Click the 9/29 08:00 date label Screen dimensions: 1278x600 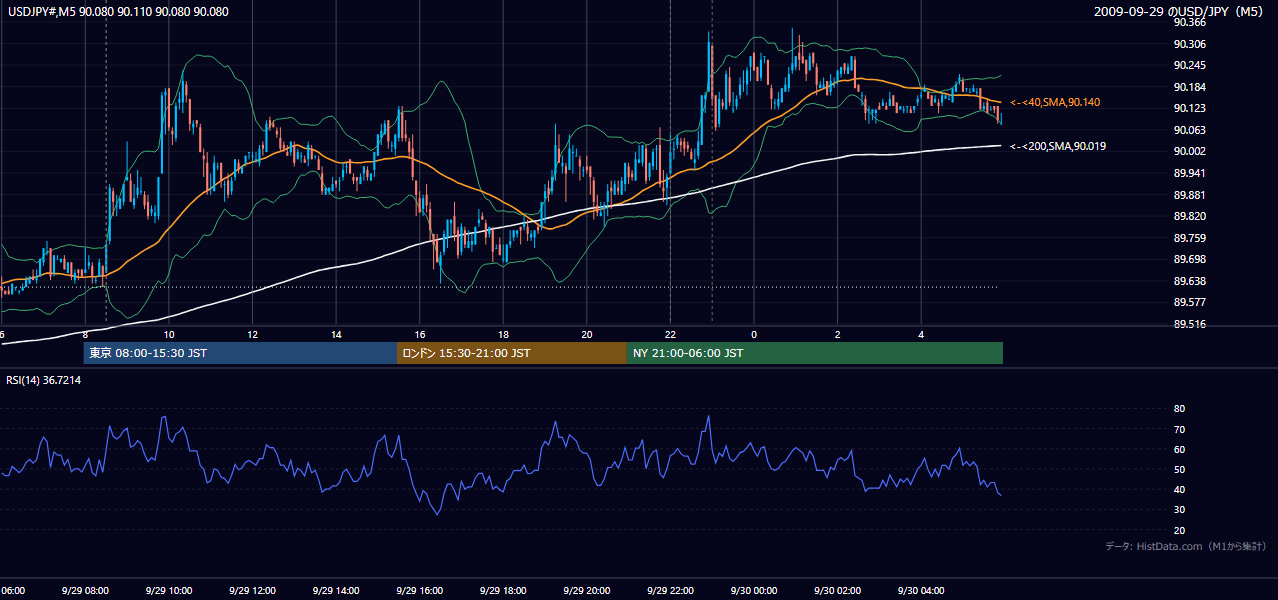(85, 590)
